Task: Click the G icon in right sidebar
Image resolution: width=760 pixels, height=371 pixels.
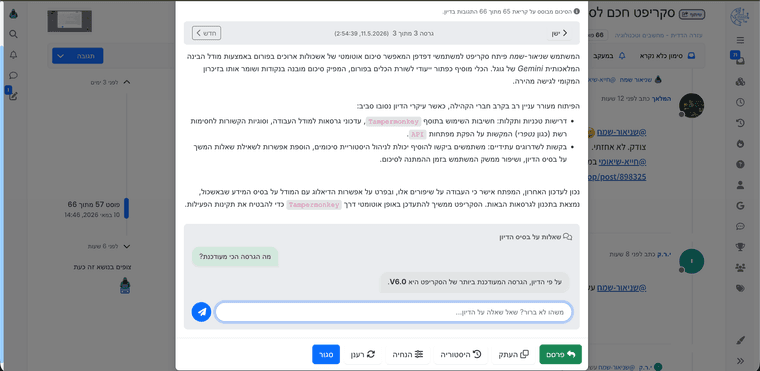Action: (x=740, y=206)
